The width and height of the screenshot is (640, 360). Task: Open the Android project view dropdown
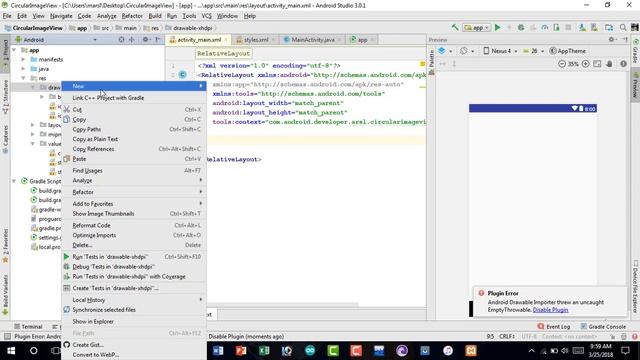(x=56, y=40)
